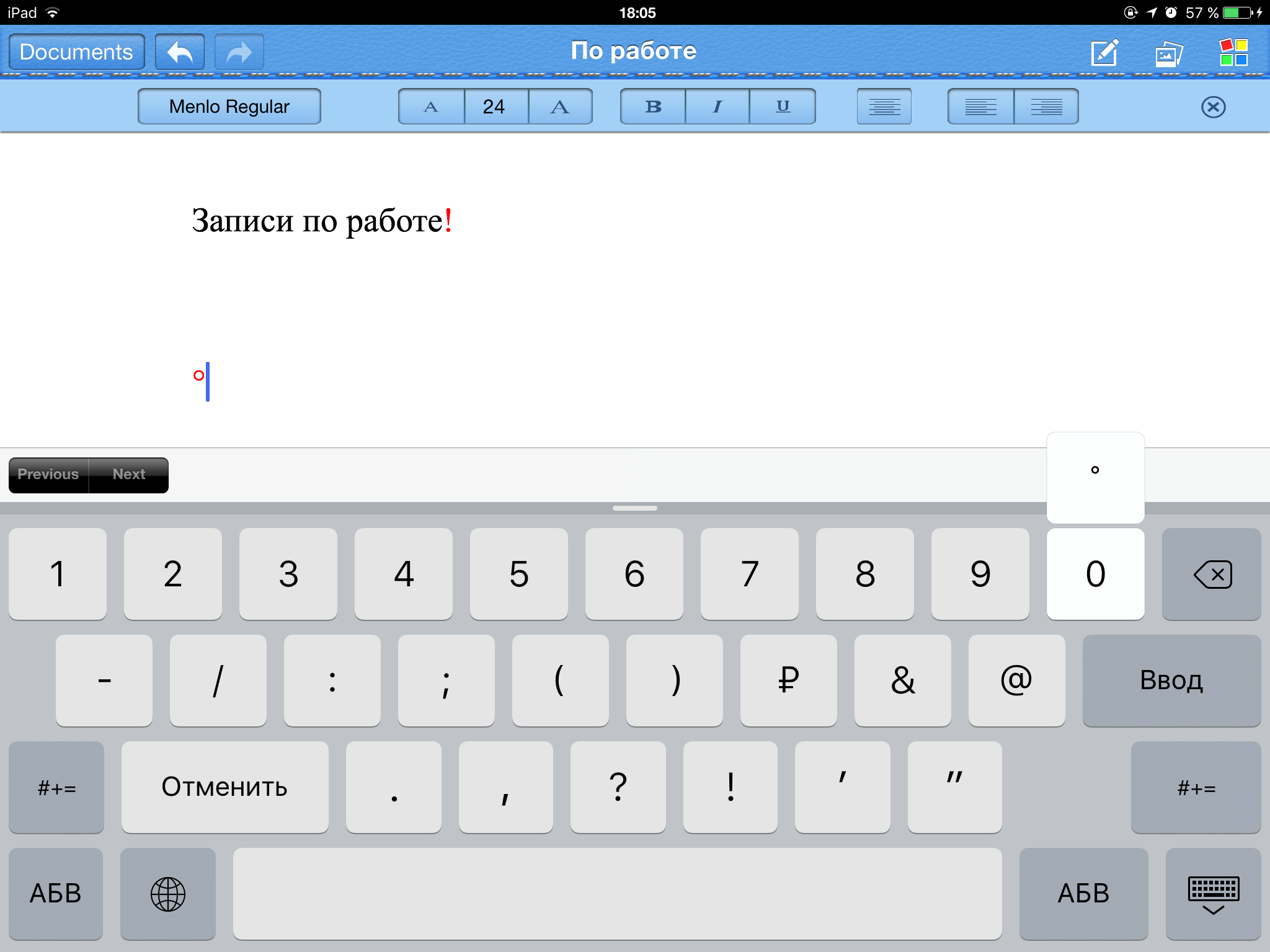Switch to symbols with left #+= key
This screenshot has width=1270, height=952.
(x=56, y=787)
